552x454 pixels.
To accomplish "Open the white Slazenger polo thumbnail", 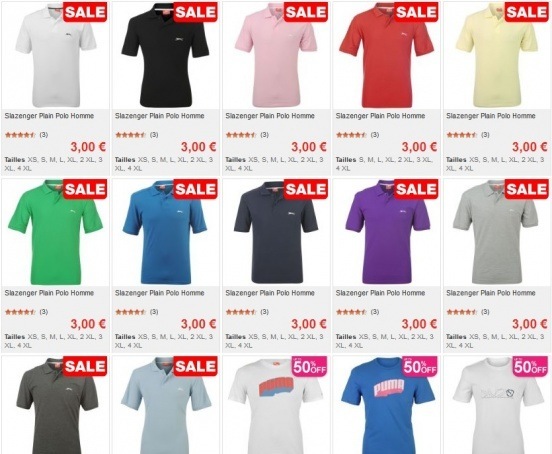I will coord(56,55).
